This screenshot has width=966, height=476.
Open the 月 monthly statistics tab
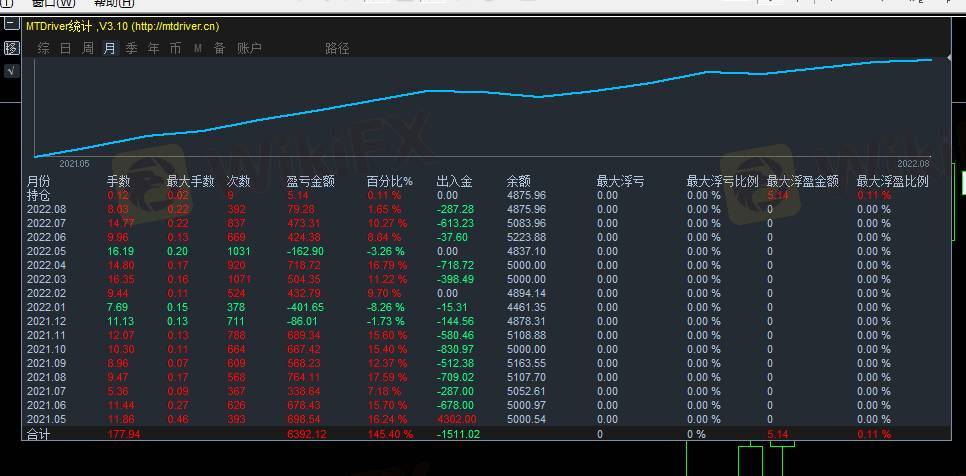pyautogui.click(x=109, y=48)
